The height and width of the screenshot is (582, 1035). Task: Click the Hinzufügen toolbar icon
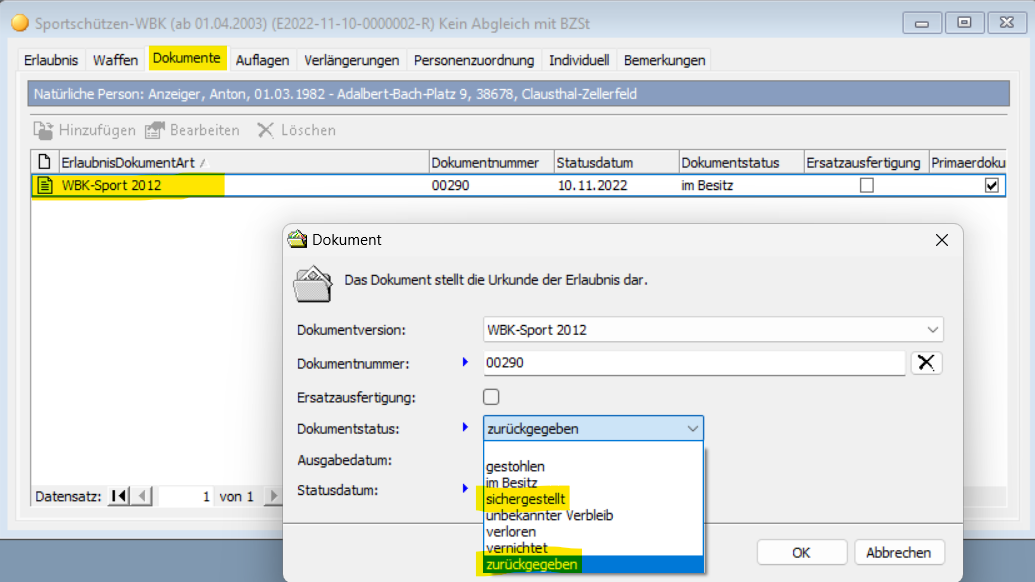(43, 130)
